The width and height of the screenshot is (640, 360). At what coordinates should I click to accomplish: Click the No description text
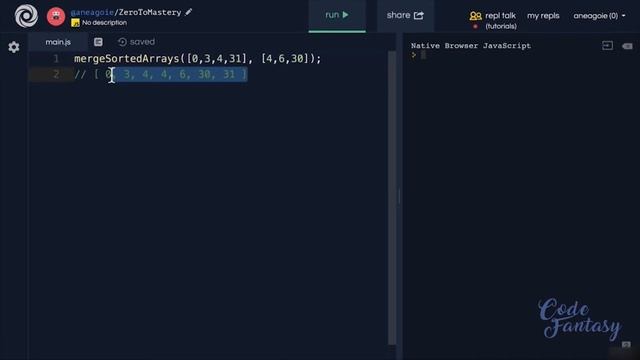click(x=104, y=23)
